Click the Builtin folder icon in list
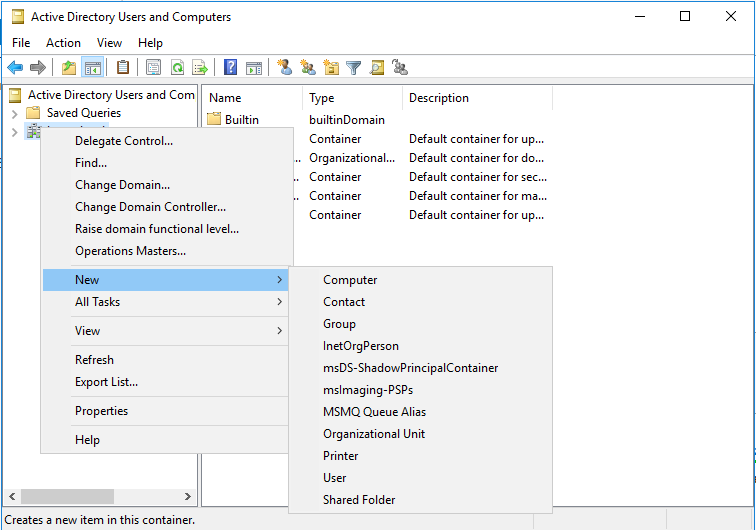756x530 pixels. [x=214, y=119]
